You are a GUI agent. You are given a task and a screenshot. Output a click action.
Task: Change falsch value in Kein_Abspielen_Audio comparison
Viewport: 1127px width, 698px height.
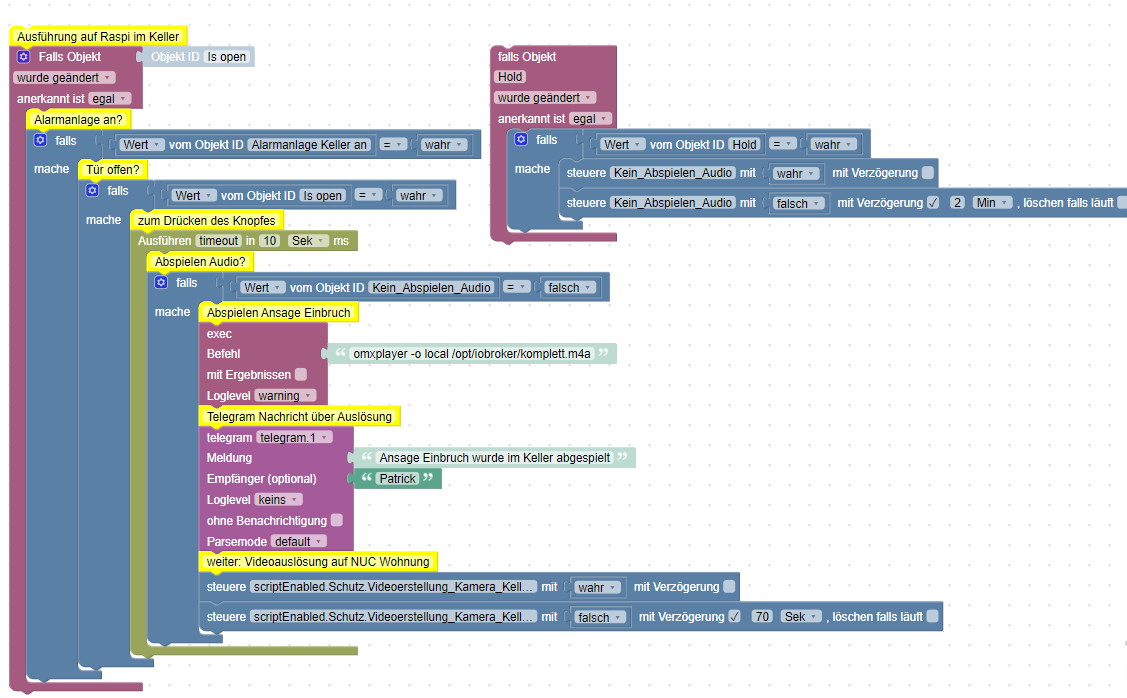(x=571, y=288)
